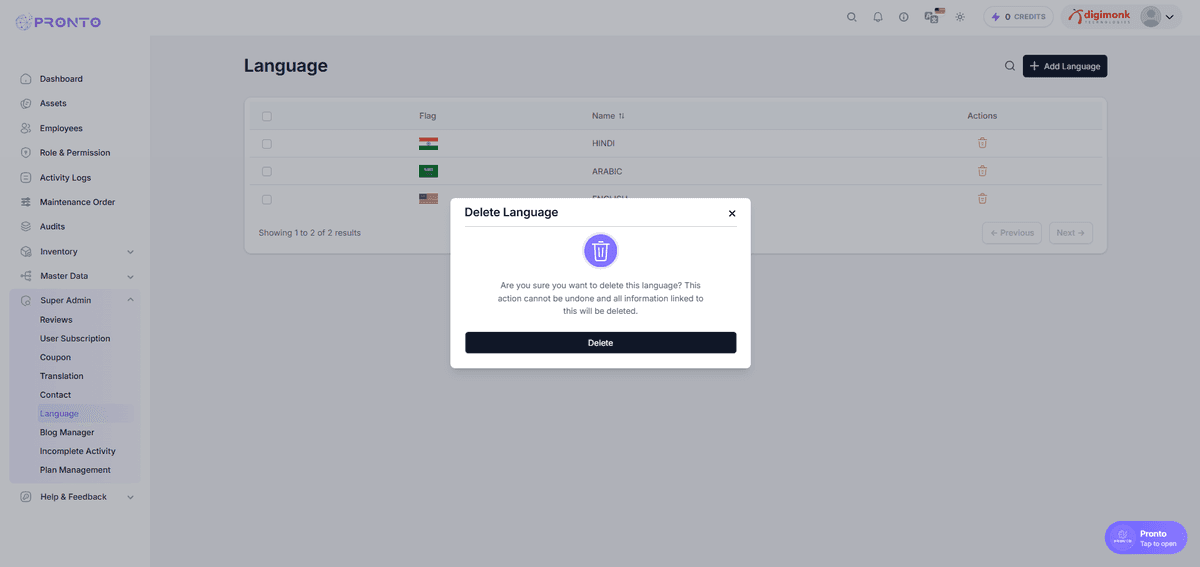
Task: Click the trash icon in the ENGLISH row
Action: [x=982, y=199]
